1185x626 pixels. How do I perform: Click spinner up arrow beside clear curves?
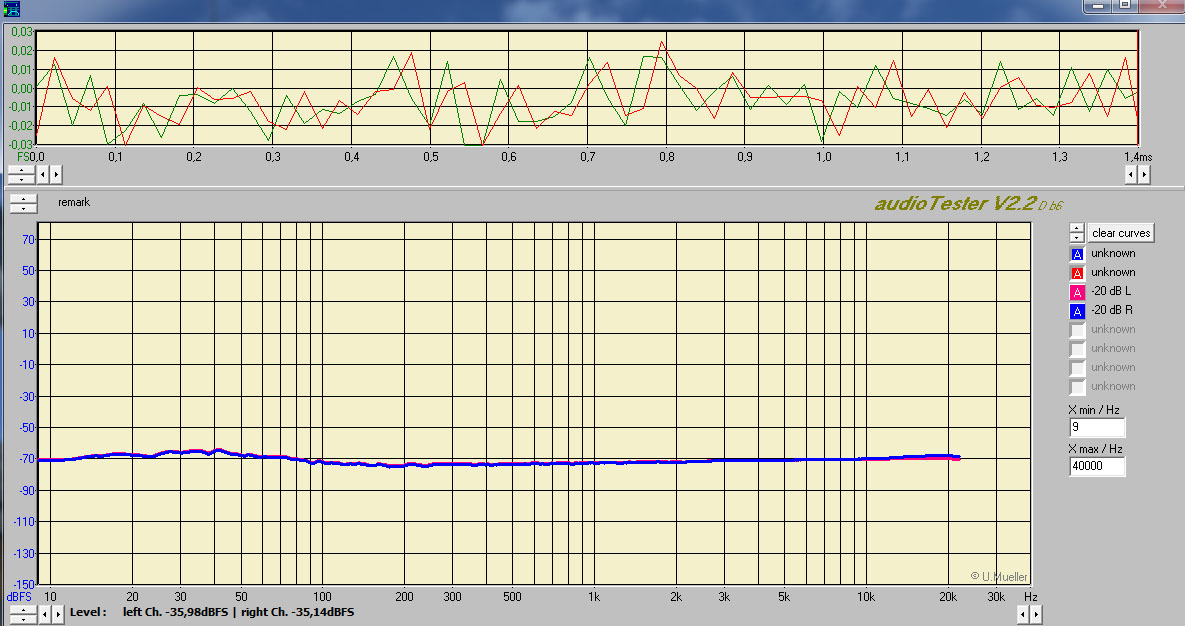coord(1076,228)
